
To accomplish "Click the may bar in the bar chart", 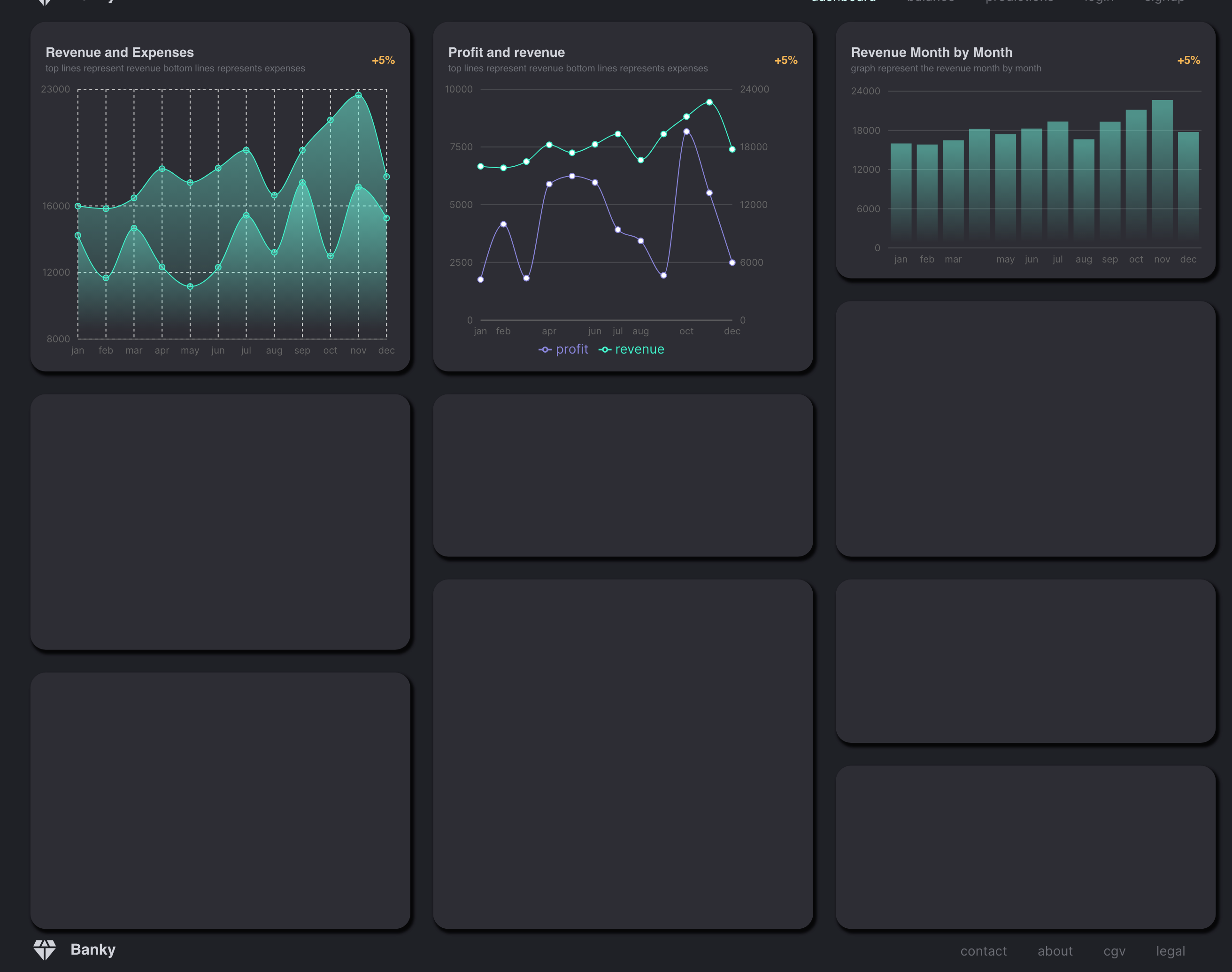I will (1006, 191).
